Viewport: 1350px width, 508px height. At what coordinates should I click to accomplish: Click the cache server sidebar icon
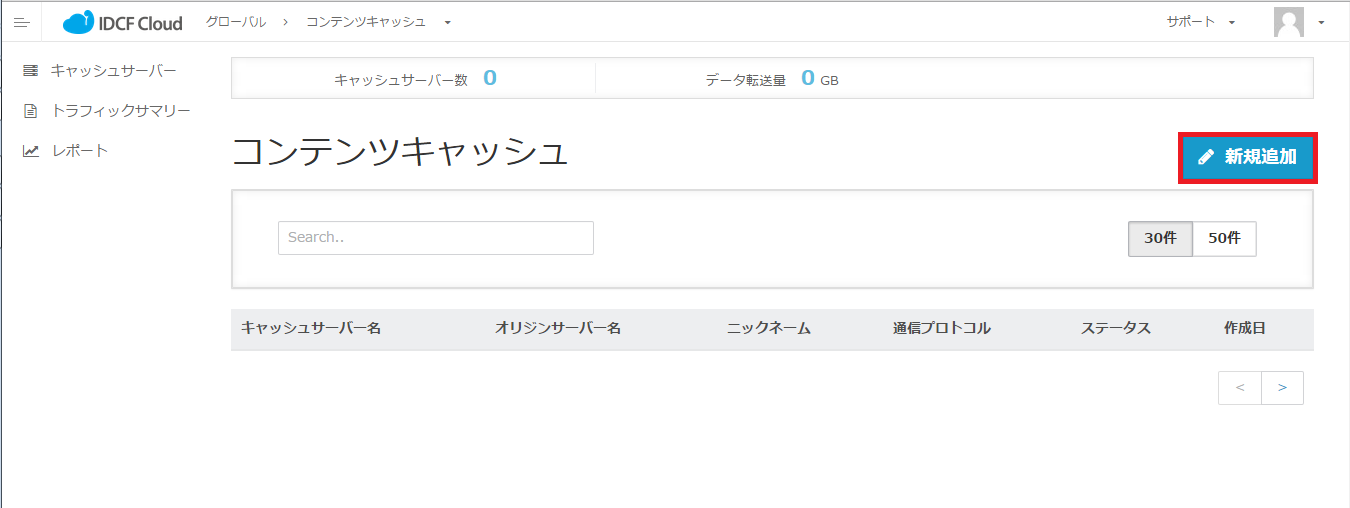30,70
